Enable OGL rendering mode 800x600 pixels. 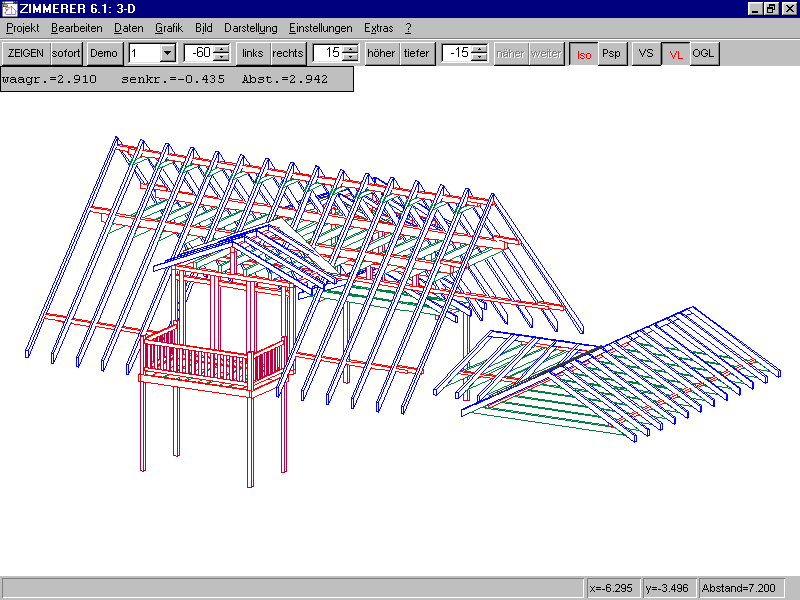pyautogui.click(x=704, y=53)
